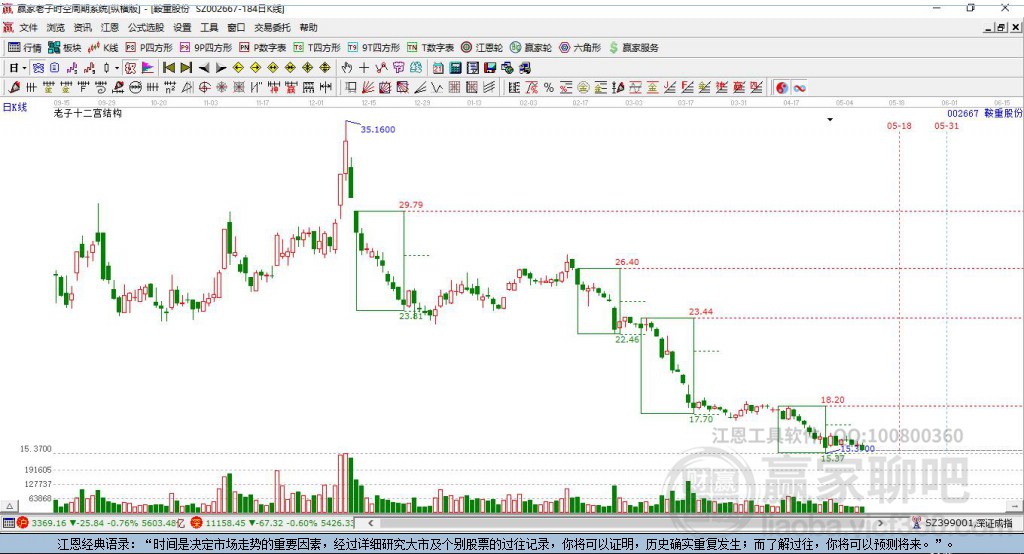Open 赢家服务 link in toolbar
Image resolution: width=1024 pixels, height=554 pixels.
click(x=633, y=48)
